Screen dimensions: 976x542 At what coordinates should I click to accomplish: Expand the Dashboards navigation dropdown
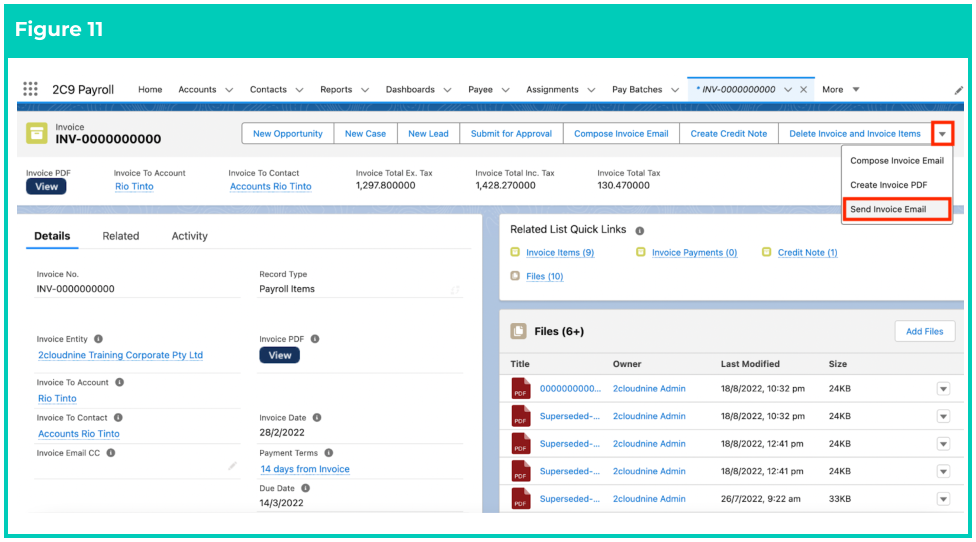click(447, 90)
